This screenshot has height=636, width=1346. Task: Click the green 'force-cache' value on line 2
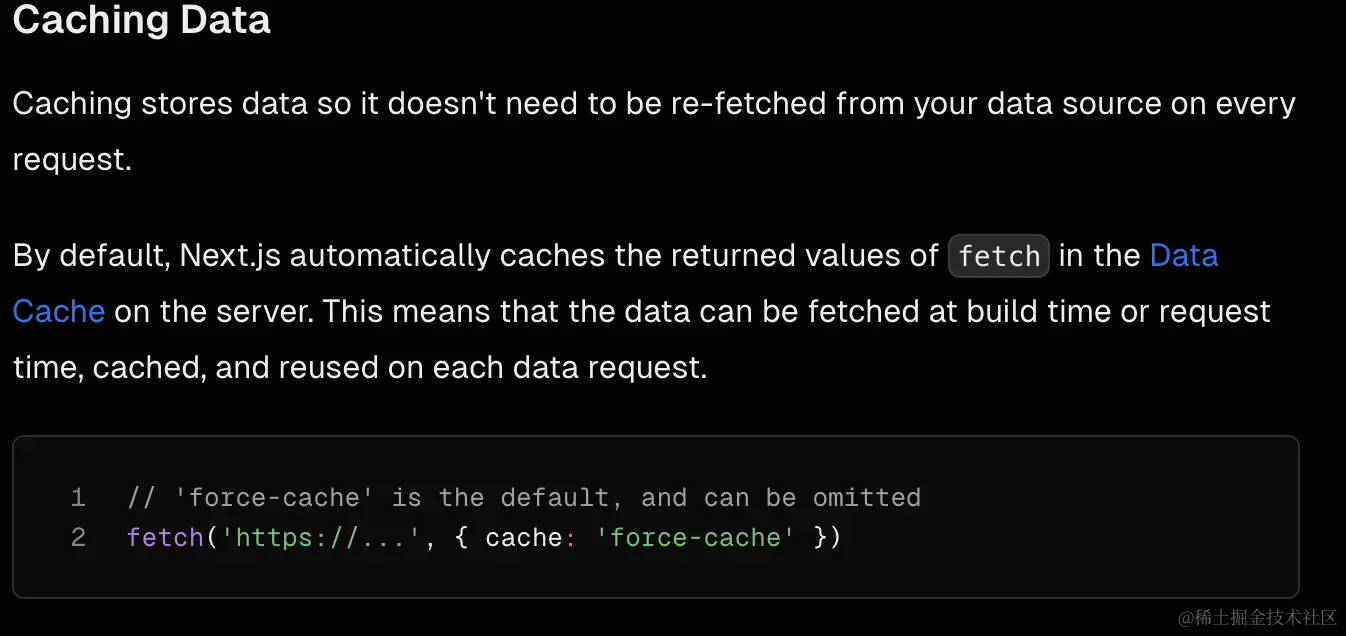coord(695,538)
